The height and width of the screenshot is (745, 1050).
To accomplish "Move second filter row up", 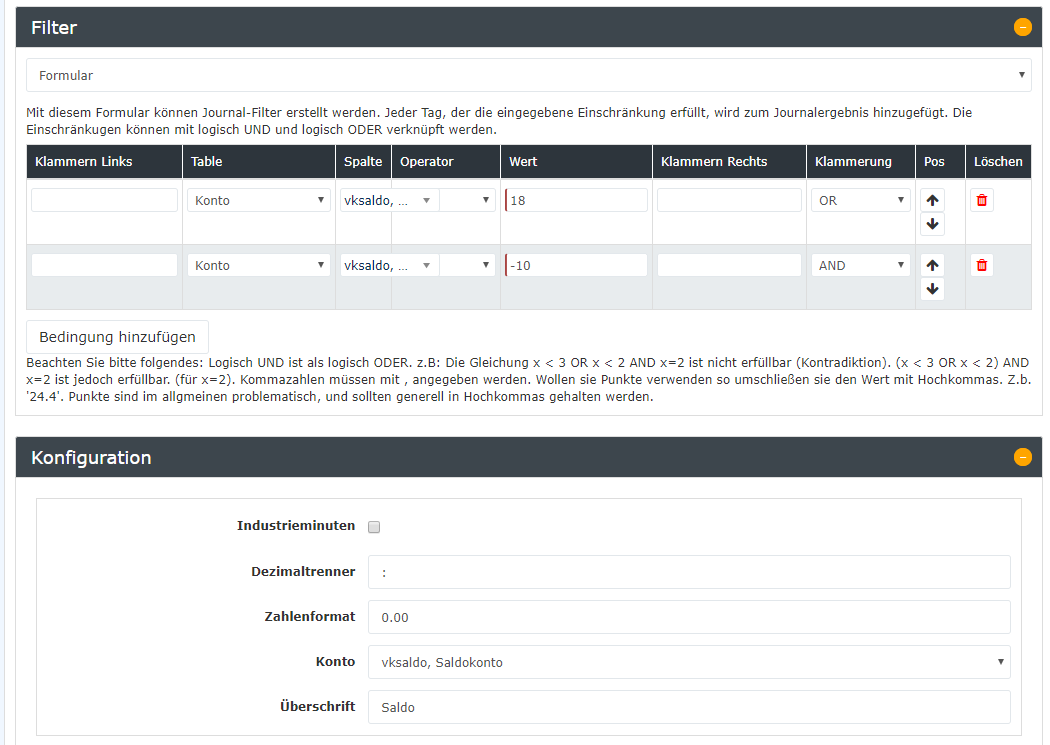I will pos(932,265).
